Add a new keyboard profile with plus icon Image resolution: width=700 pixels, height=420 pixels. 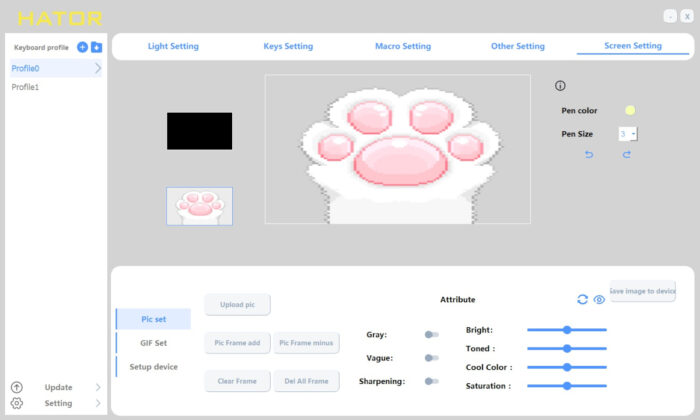pos(82,47)
